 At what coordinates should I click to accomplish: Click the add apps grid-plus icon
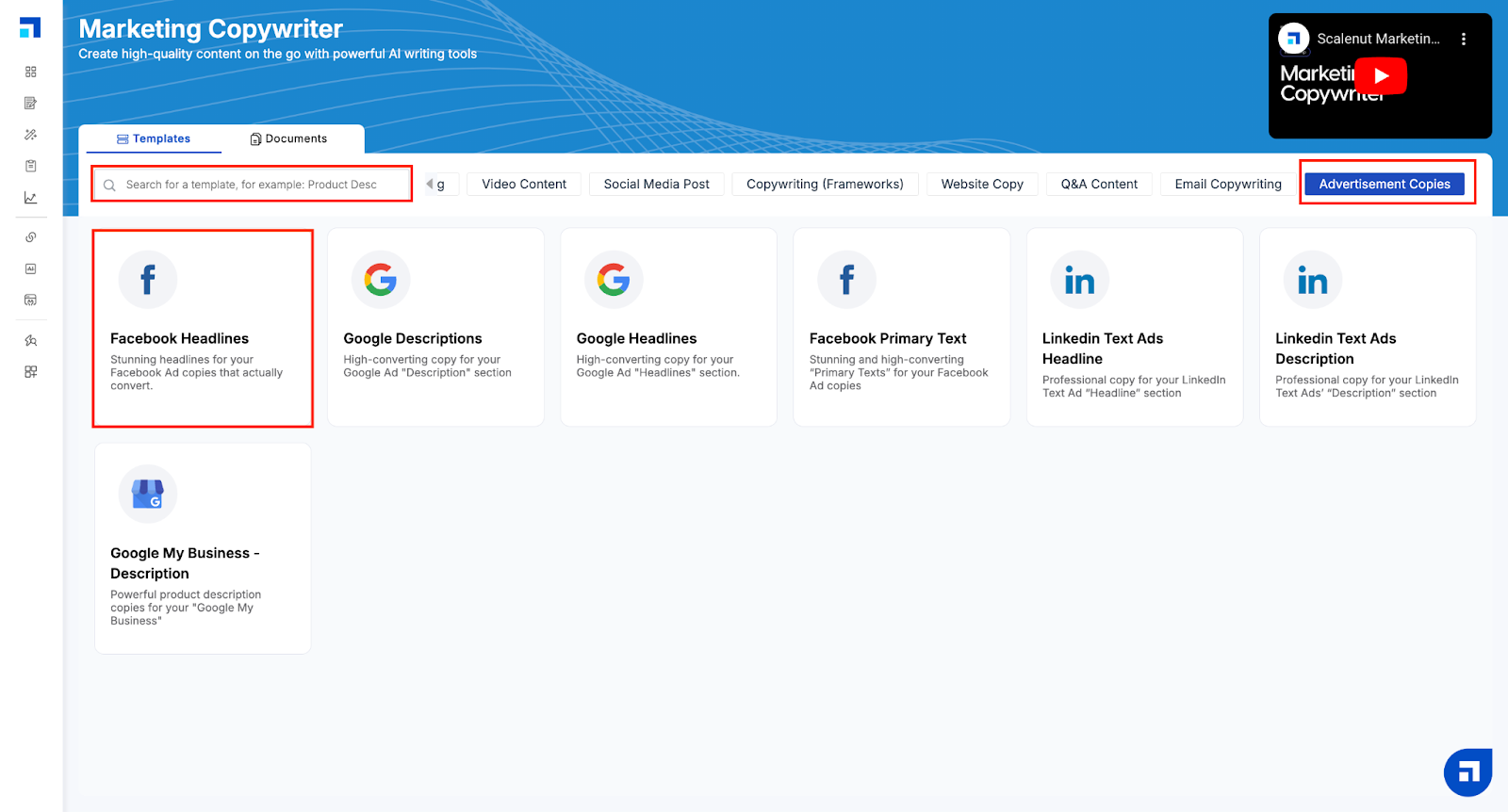[x=31, y=372]
